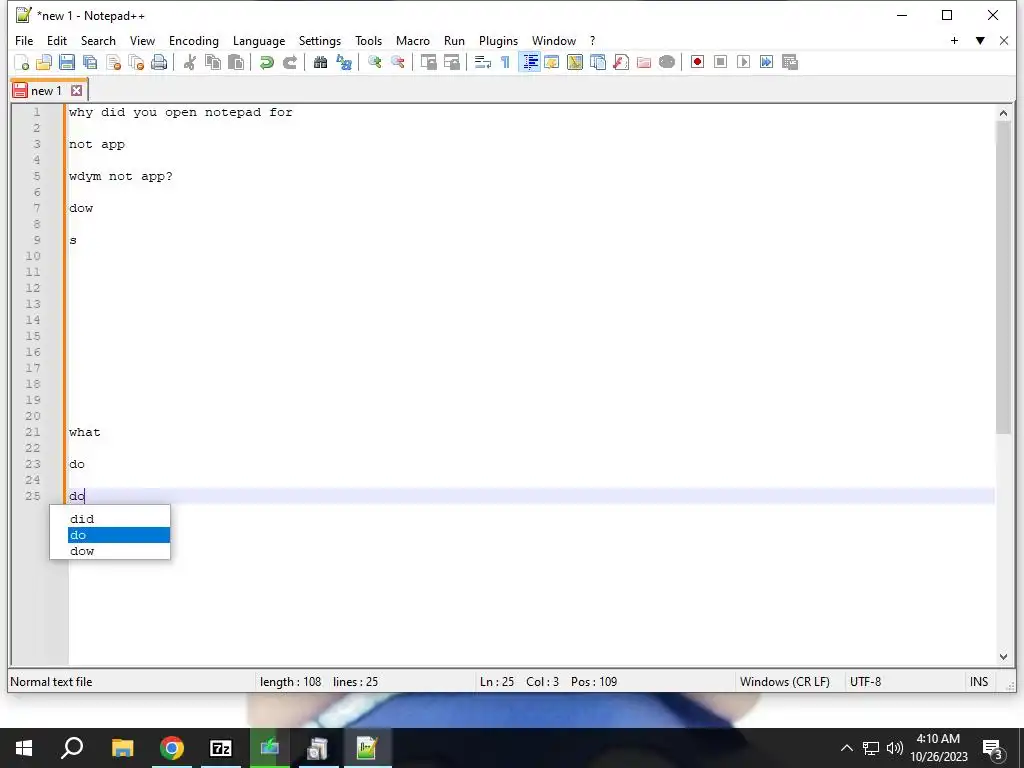Image resolution: width=1024 pixels, height=768 pixels.
Task: Open the Replace dialog icon
Action: click(x=344, y=62)
